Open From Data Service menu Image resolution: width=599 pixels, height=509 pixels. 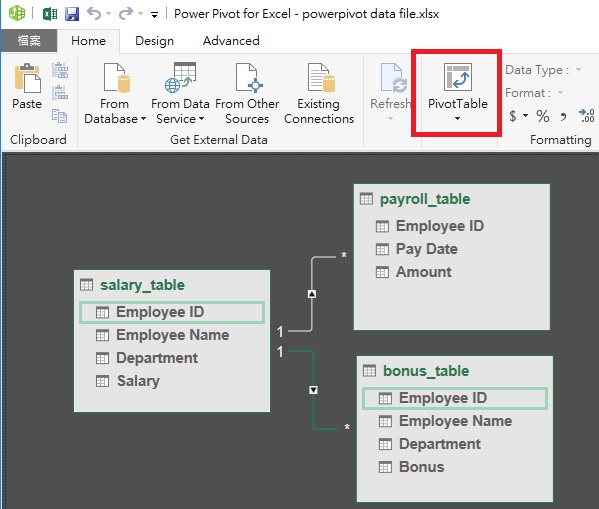click(180, 94)
